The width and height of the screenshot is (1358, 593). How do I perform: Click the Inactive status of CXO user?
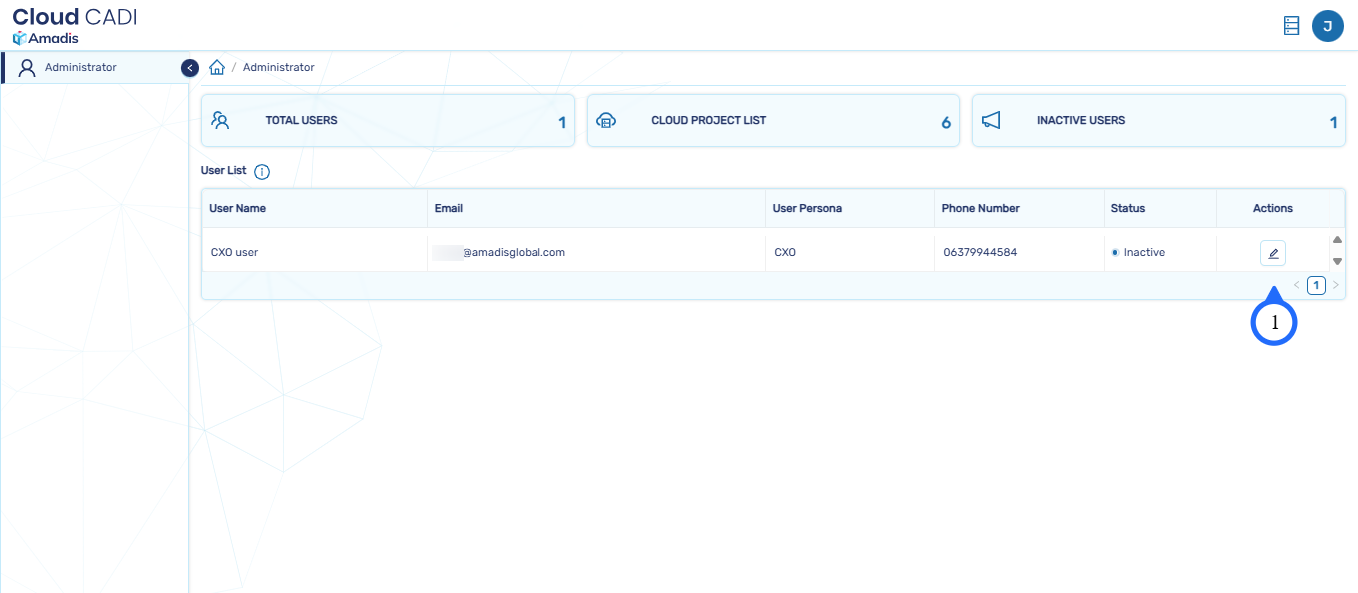tap(1143, 253)
